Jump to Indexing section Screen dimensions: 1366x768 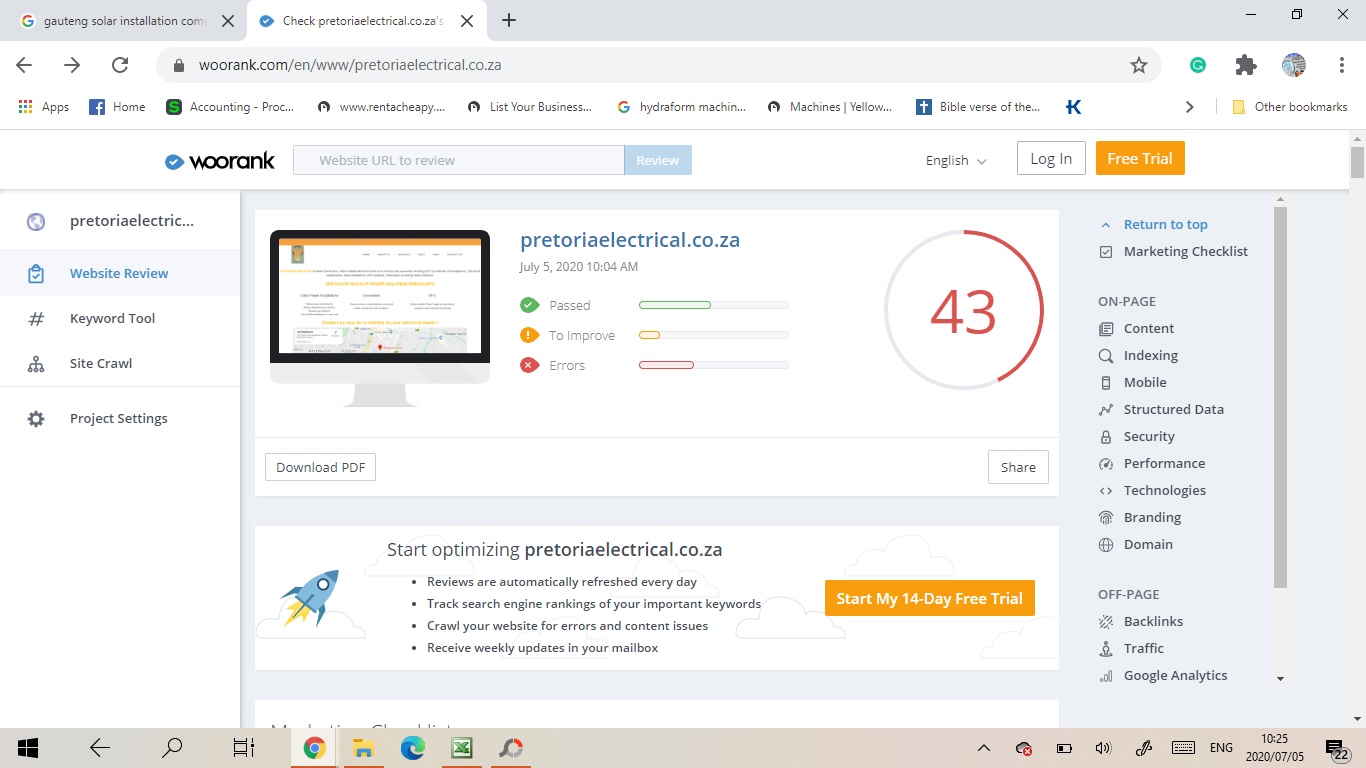[x=1150, y=355]
